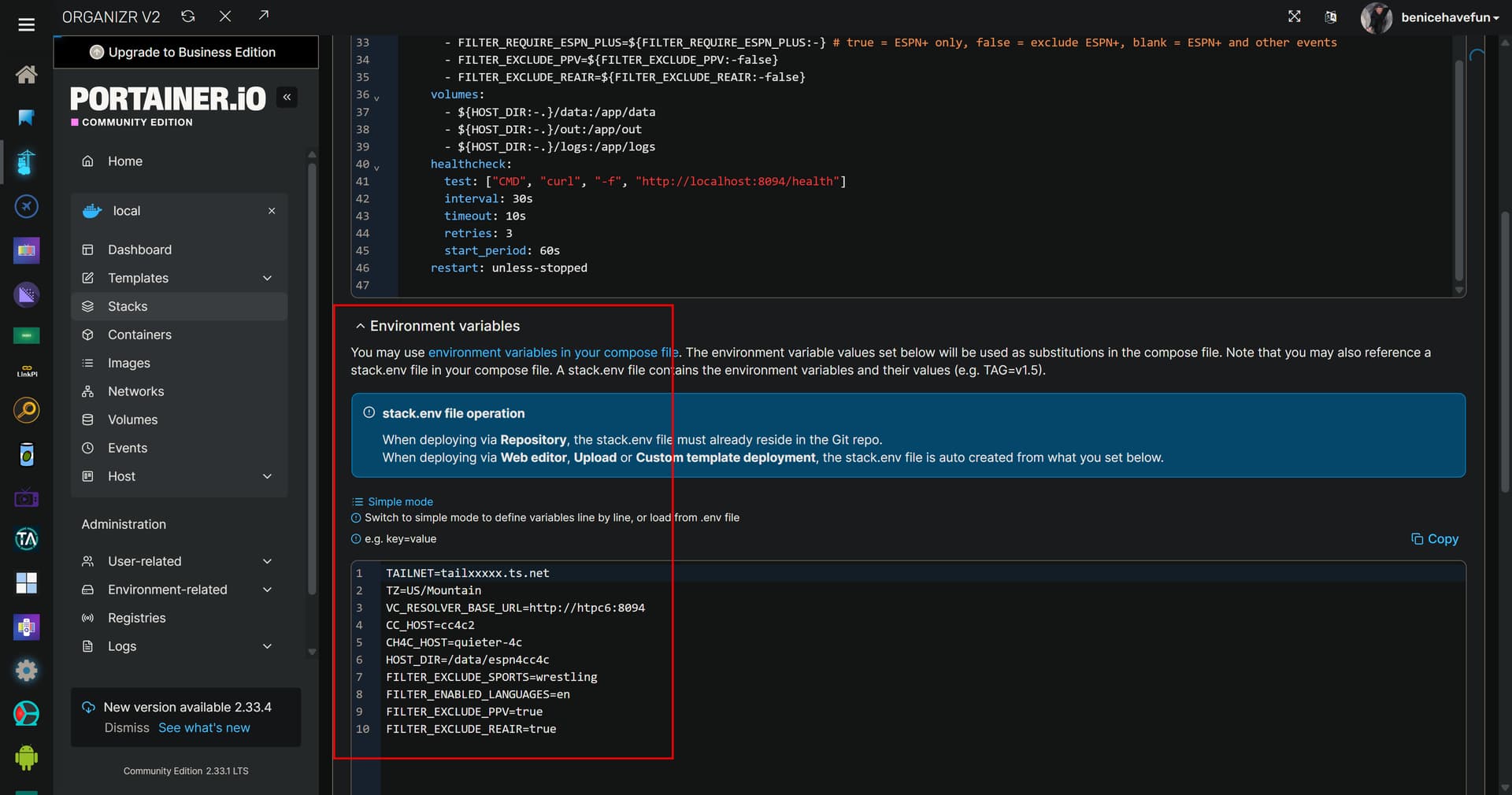Click the compose editor vertical scrollbar
This screenshot has height=795, width=1512.
coord(1458,169)
